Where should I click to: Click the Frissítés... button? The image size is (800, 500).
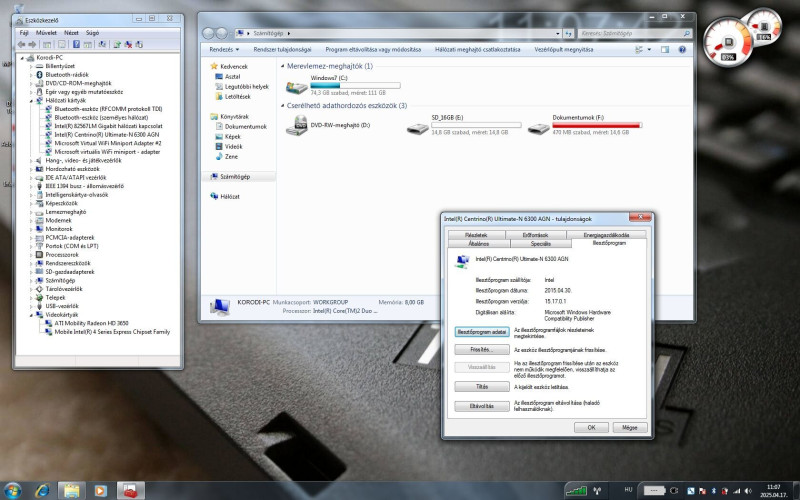[482, 350]
